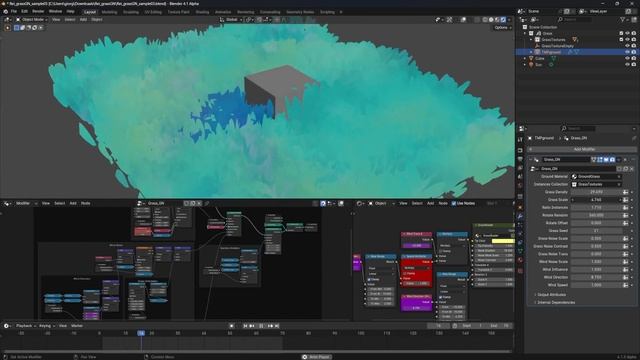Open the Physics properties tab icon
This screenshot has width=640, height=360.
520,234
